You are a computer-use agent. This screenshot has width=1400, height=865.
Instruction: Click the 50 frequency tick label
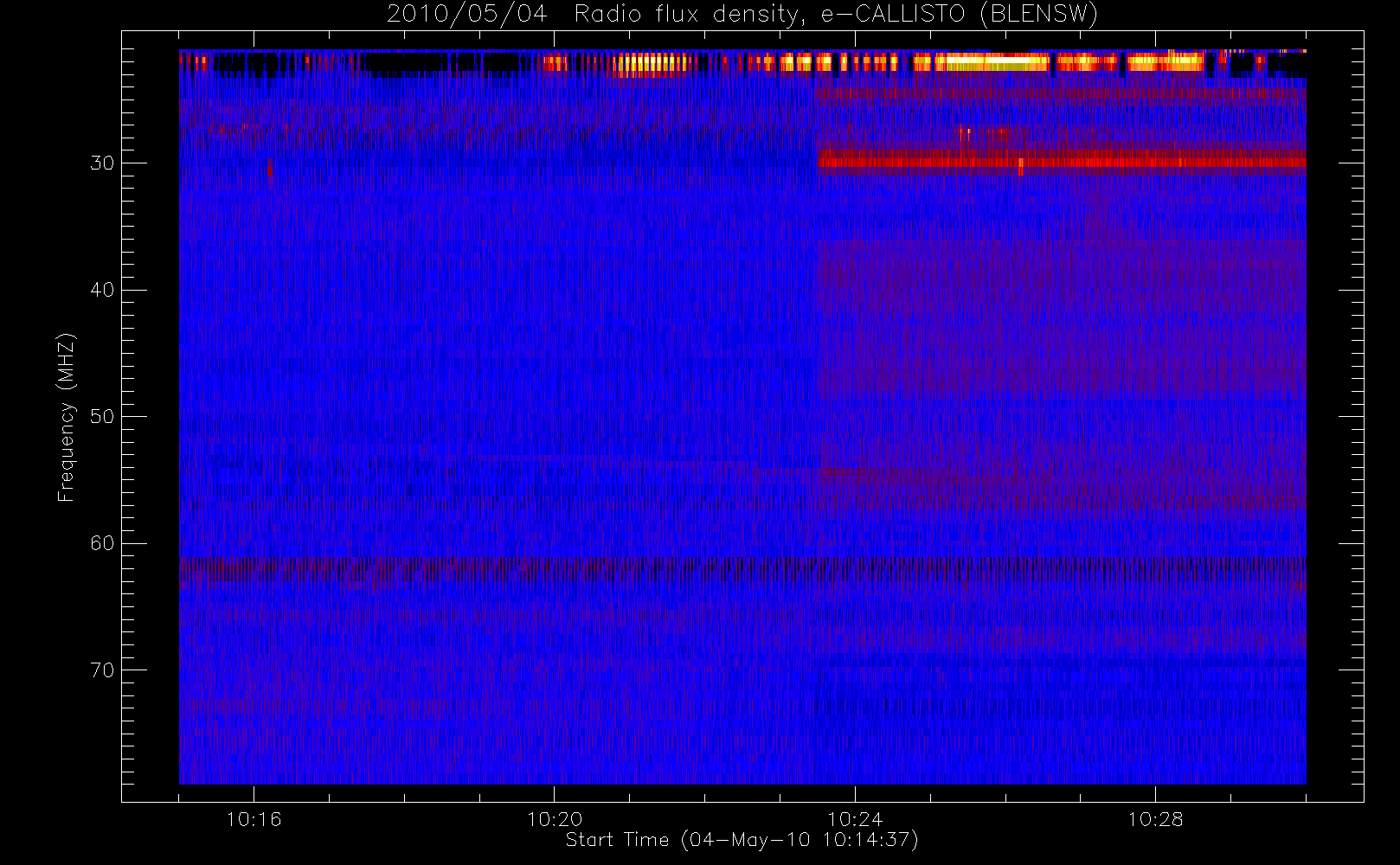102,417
